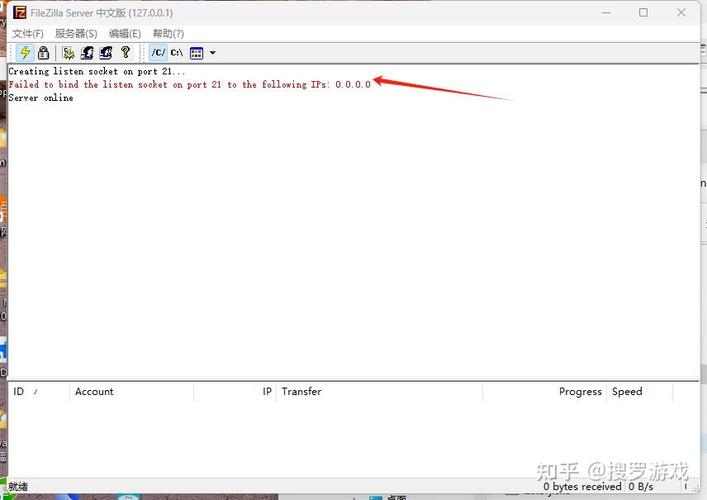Open the 帮助(?) menu
This screenshot has width=707, height=500.
pos(168,33)
